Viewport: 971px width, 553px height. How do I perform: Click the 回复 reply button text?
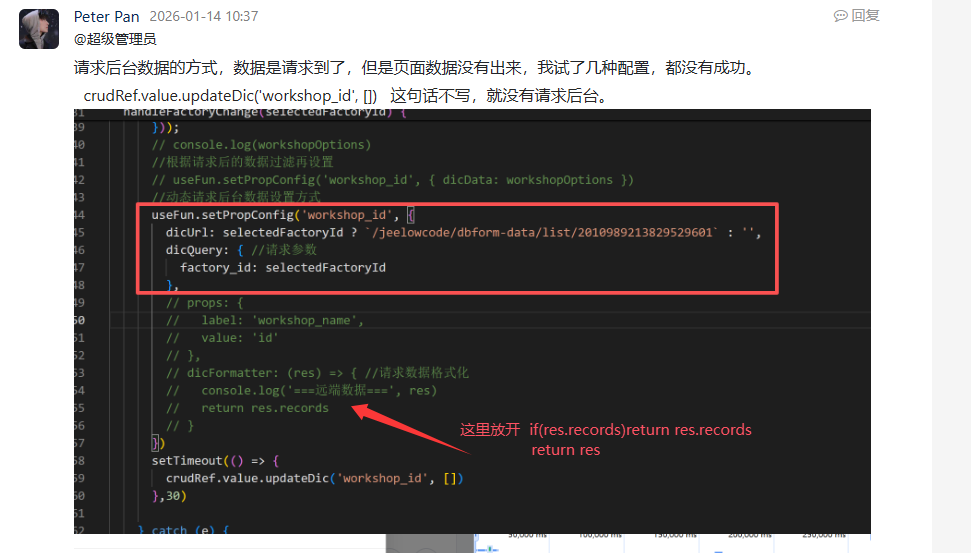click(865, 16)
